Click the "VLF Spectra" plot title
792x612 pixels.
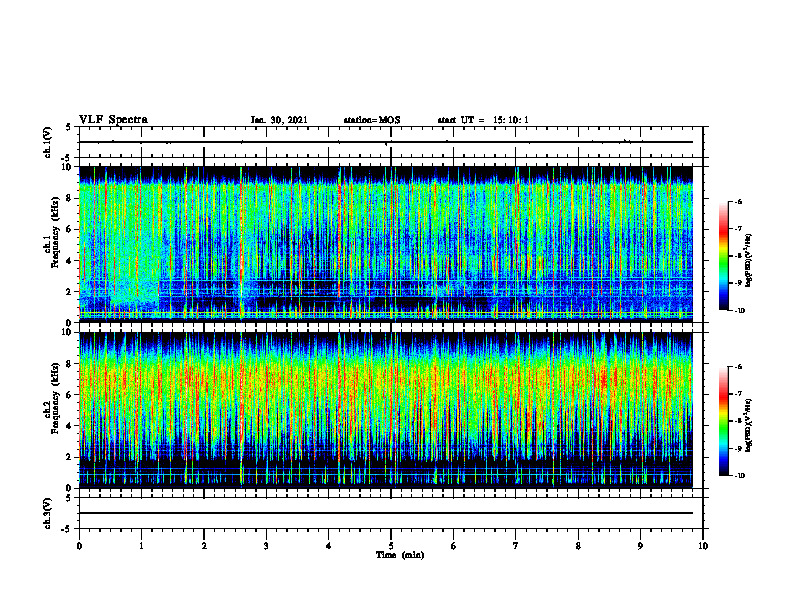coord(113,120)
